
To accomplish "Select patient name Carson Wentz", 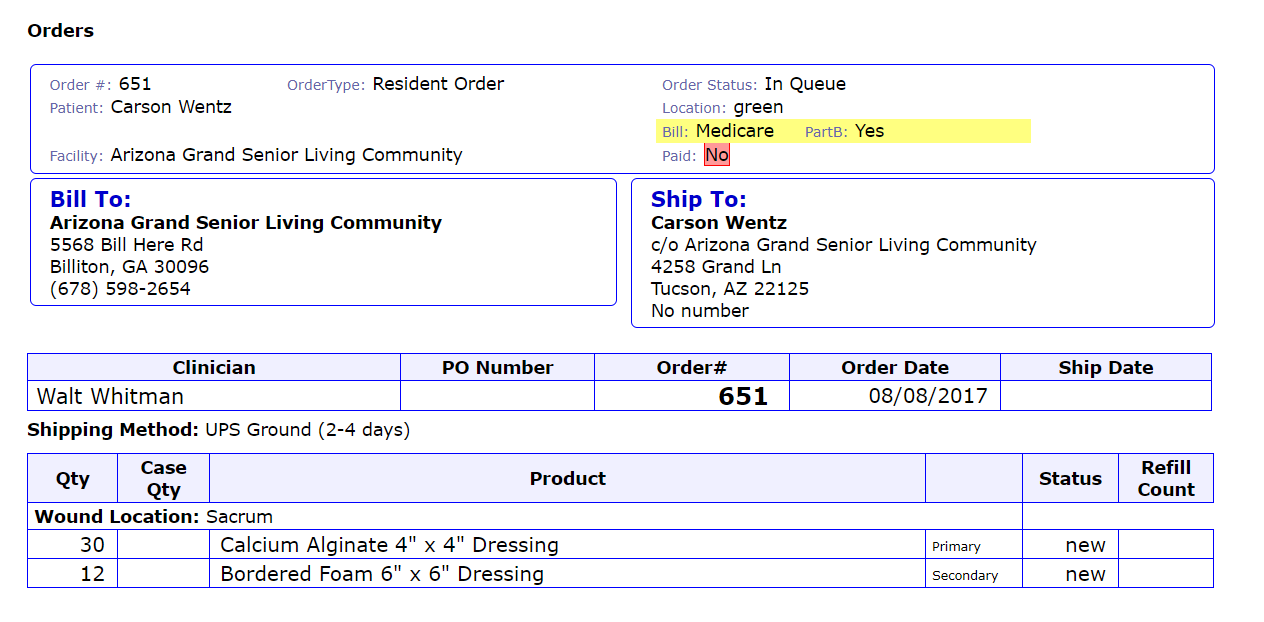I will click(171, 106).
